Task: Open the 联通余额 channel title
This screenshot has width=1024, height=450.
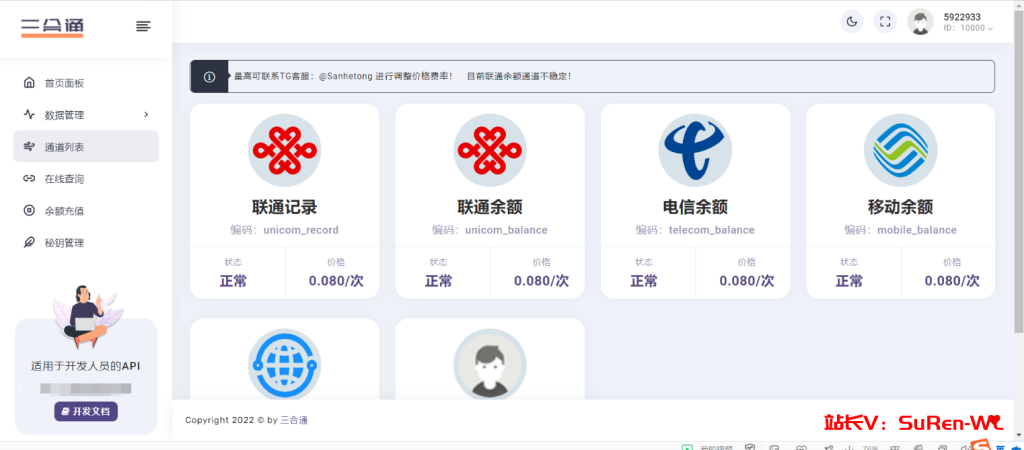Action: tap(490, 208)
